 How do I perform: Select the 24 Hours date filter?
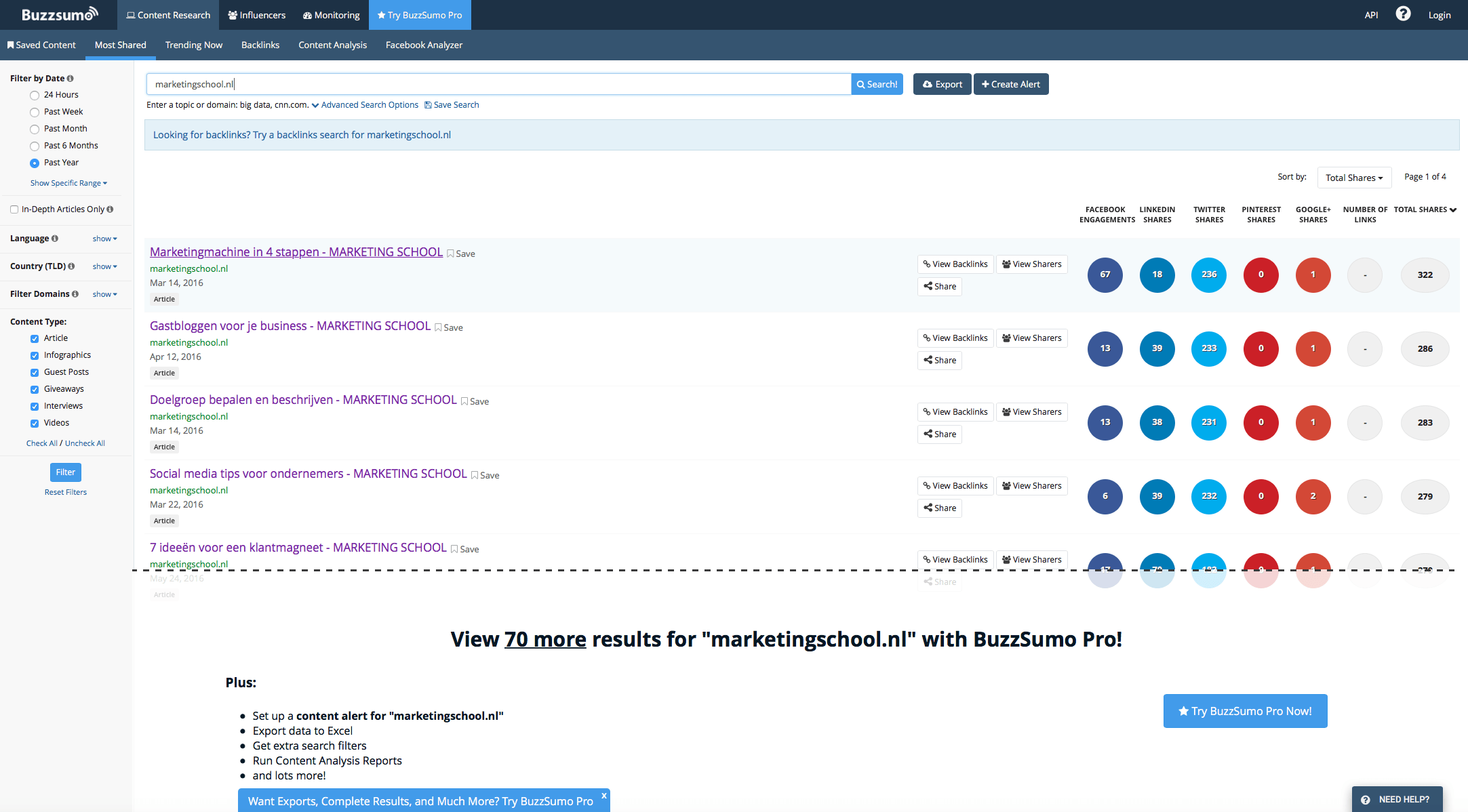coord(35,95)
